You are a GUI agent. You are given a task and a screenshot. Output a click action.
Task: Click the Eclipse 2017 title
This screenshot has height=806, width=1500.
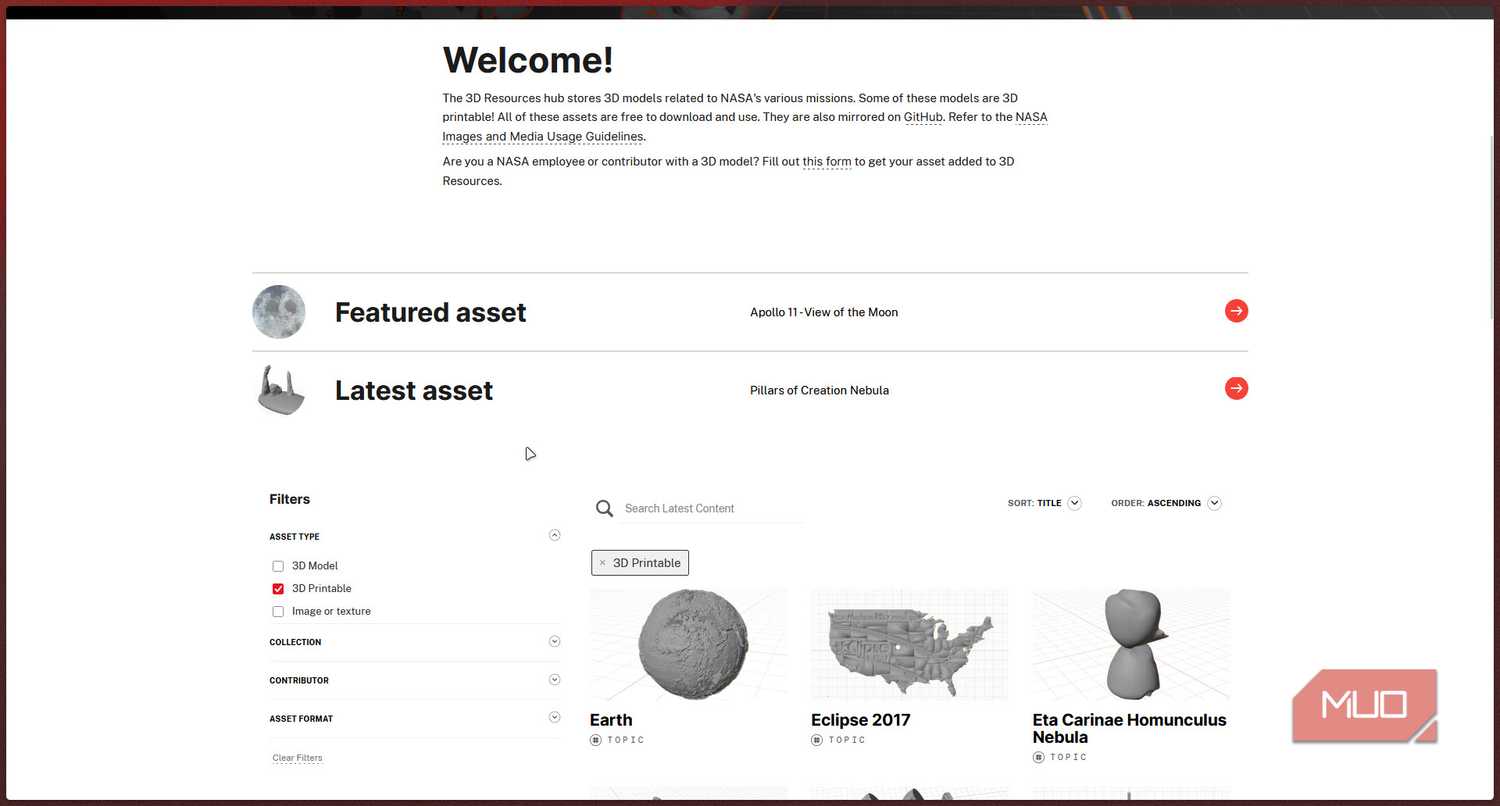click(x=861, y=720)
